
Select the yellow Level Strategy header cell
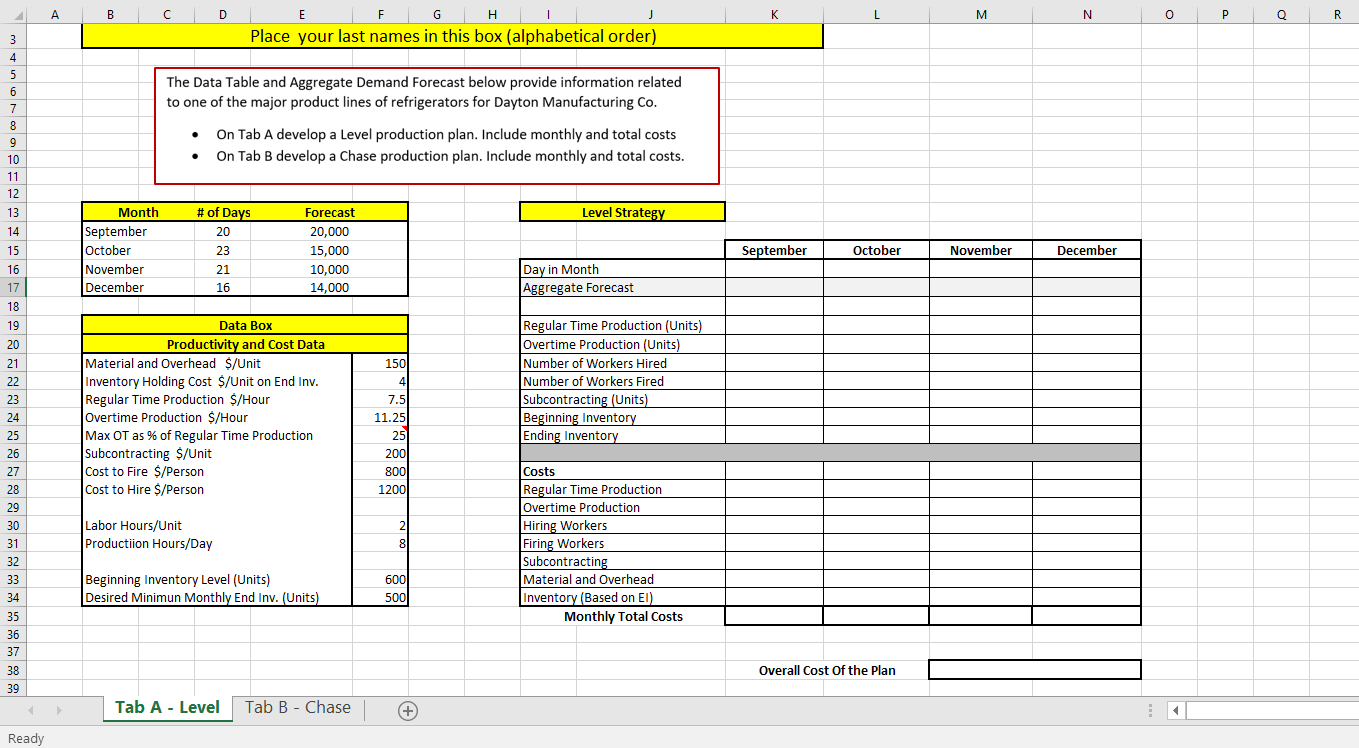click(x=622, y=212)
